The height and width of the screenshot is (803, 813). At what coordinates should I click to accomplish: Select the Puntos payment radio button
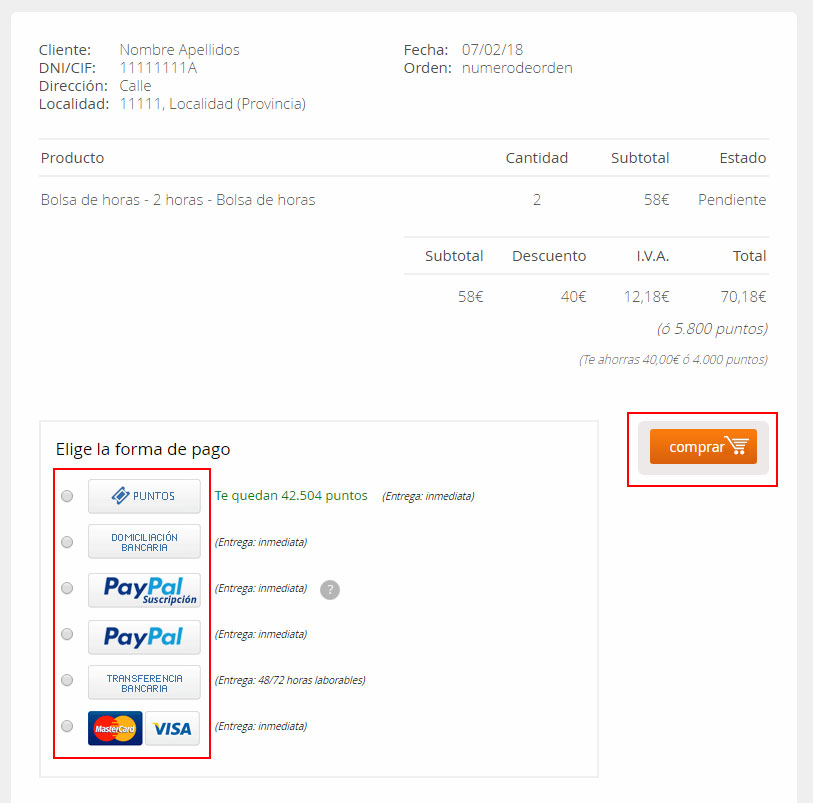tap(67, 496)
